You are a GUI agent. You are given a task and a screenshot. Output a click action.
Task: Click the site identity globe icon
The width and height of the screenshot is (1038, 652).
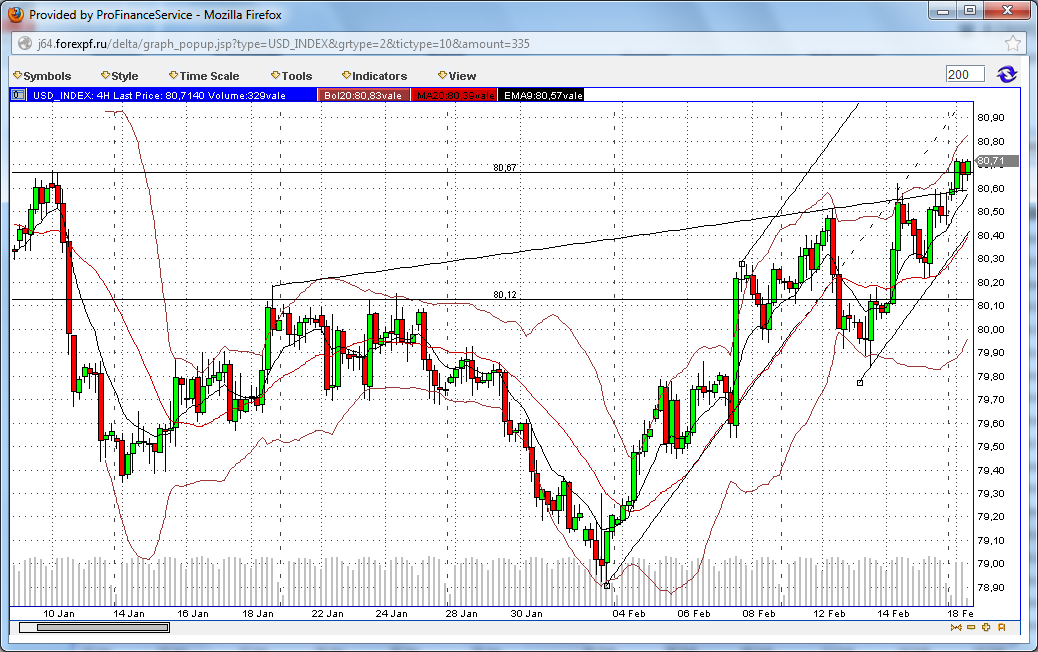point(25,44)
